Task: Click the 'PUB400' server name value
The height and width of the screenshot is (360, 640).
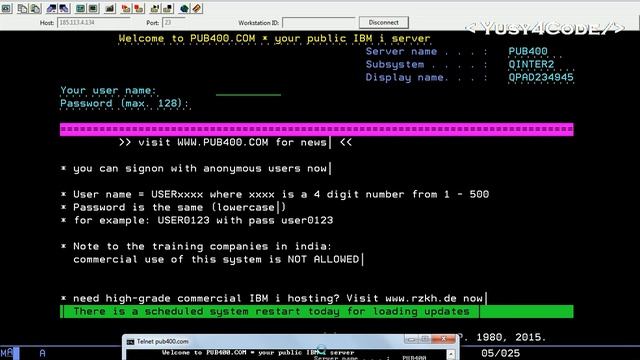Action: pyautogui.click(x=528, y=51)
